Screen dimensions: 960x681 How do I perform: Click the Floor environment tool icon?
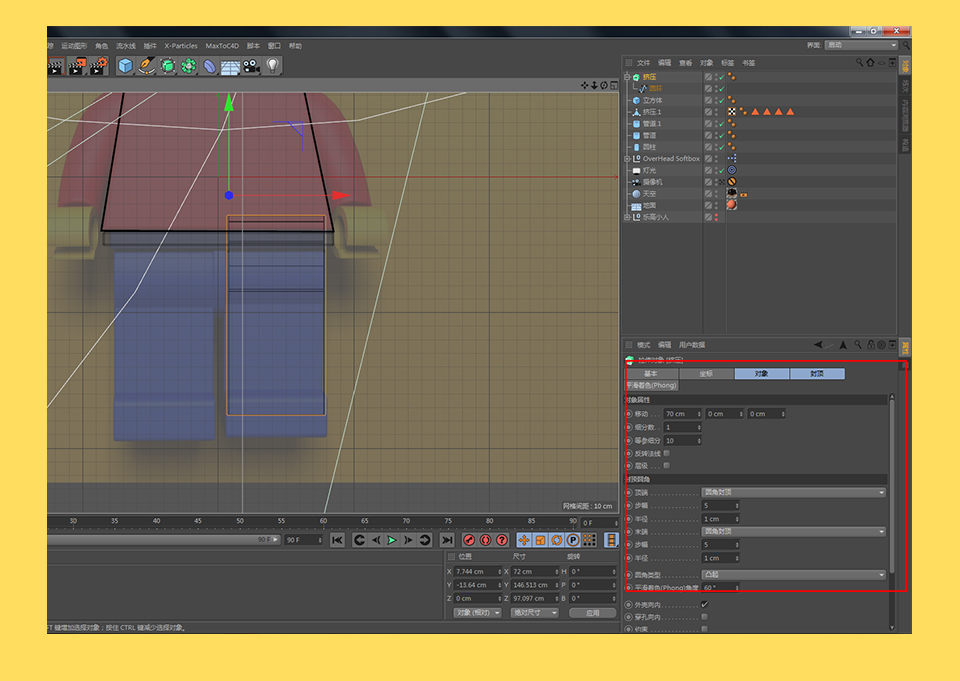coord(230,66)
